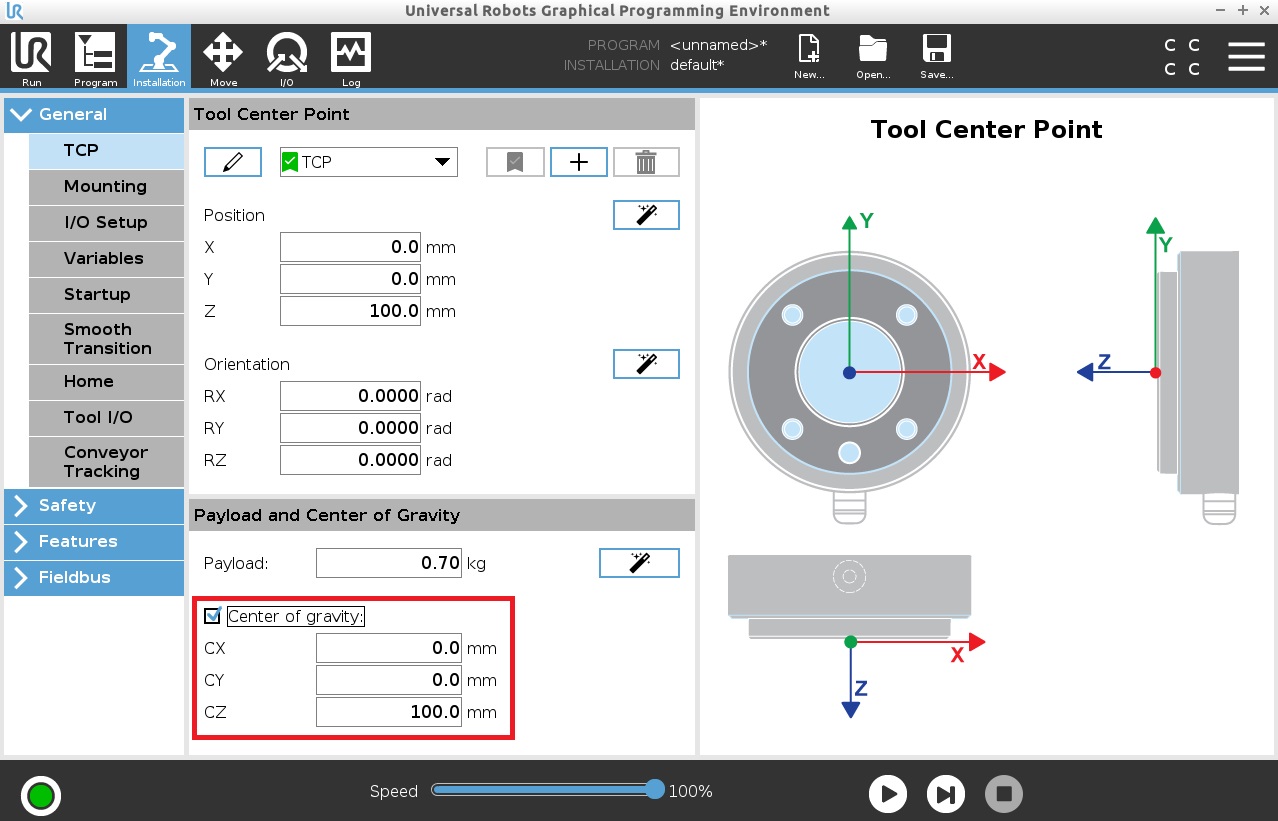Click the Position X input field
This screenshot has height=821, width=1278.
[351, 247]
